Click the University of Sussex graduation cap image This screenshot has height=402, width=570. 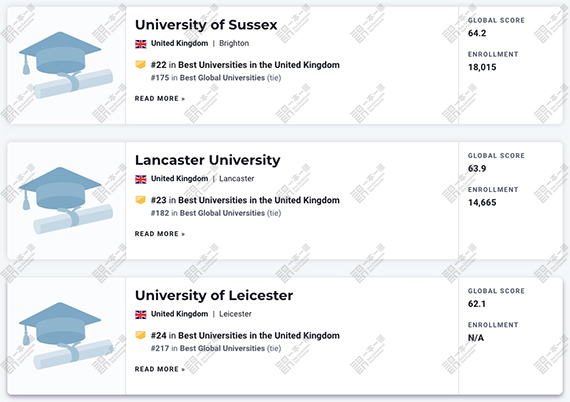(66, 65)
